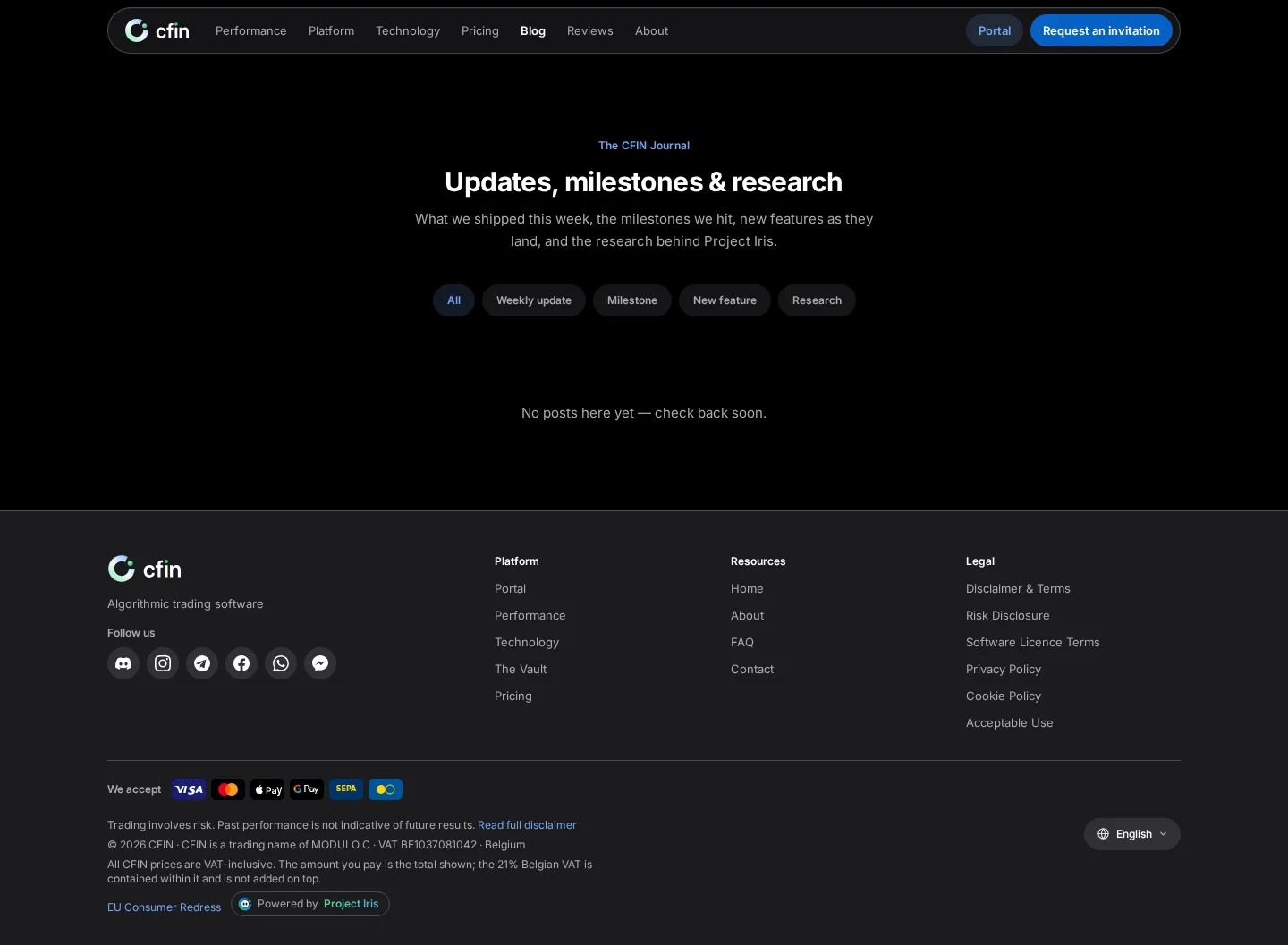Viewport: 1288px width, 945px height.
Task: Open Pricing in the top navigation
Action: (480, 30)
